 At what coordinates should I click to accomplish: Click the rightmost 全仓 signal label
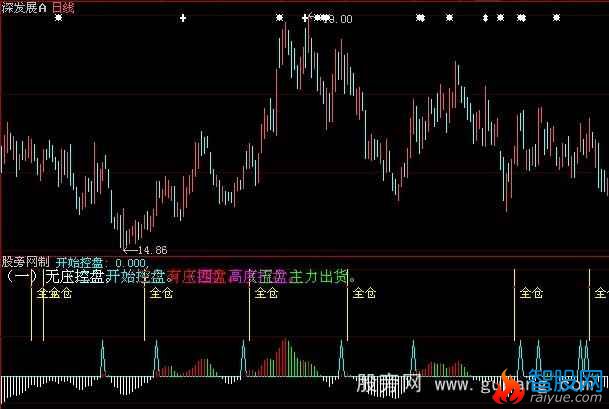click(x=601, y=294)
